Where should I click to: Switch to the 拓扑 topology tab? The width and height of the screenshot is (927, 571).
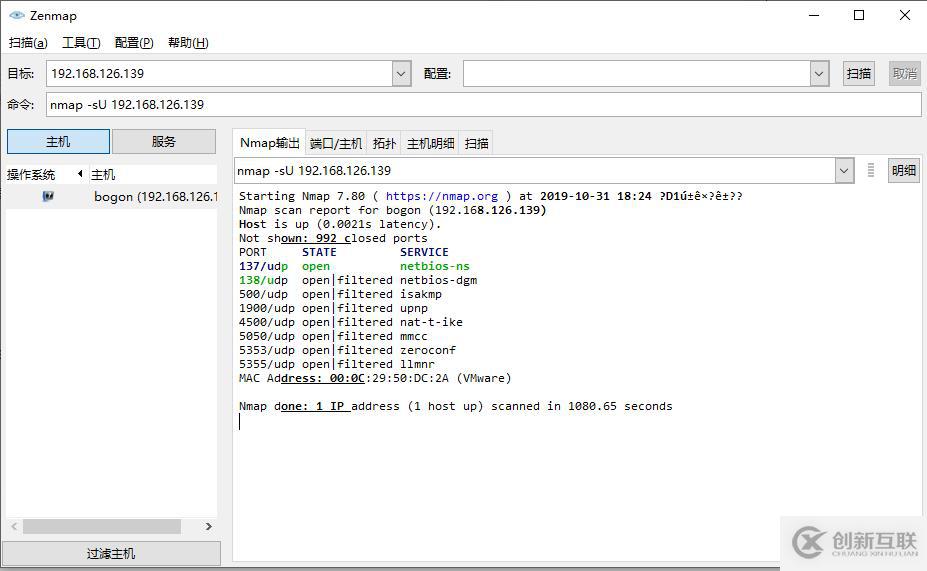coord(384,144)
